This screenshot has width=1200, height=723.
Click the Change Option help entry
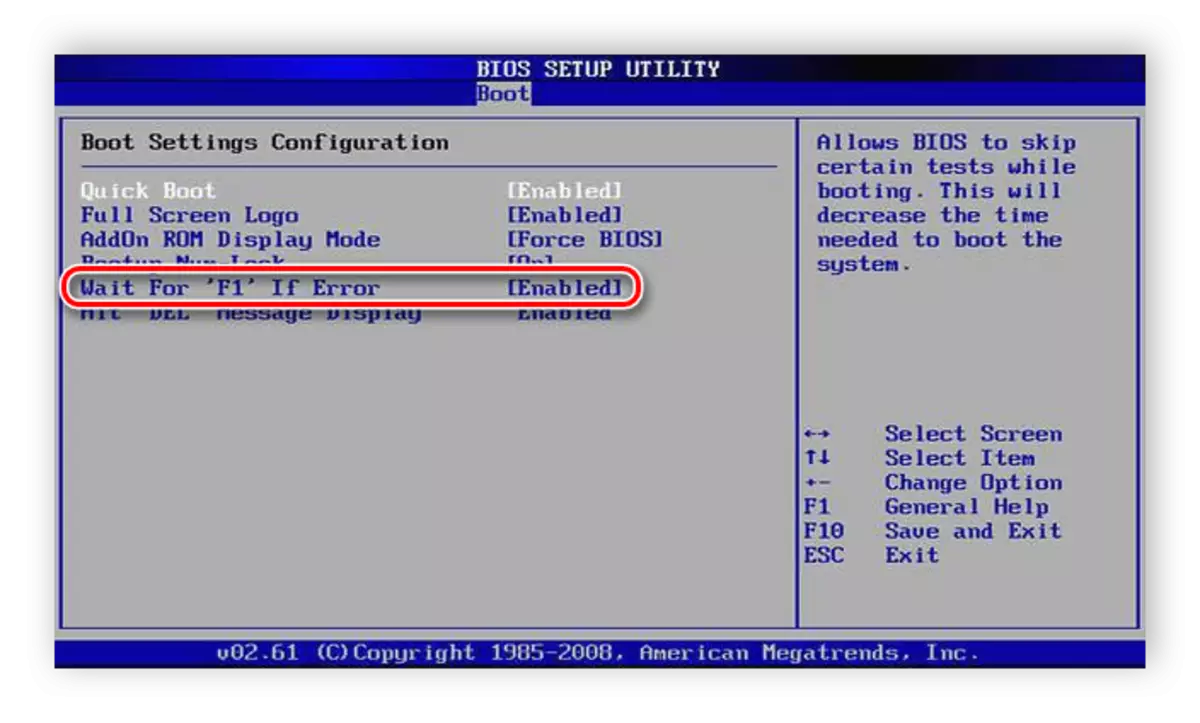pos(973,482)
